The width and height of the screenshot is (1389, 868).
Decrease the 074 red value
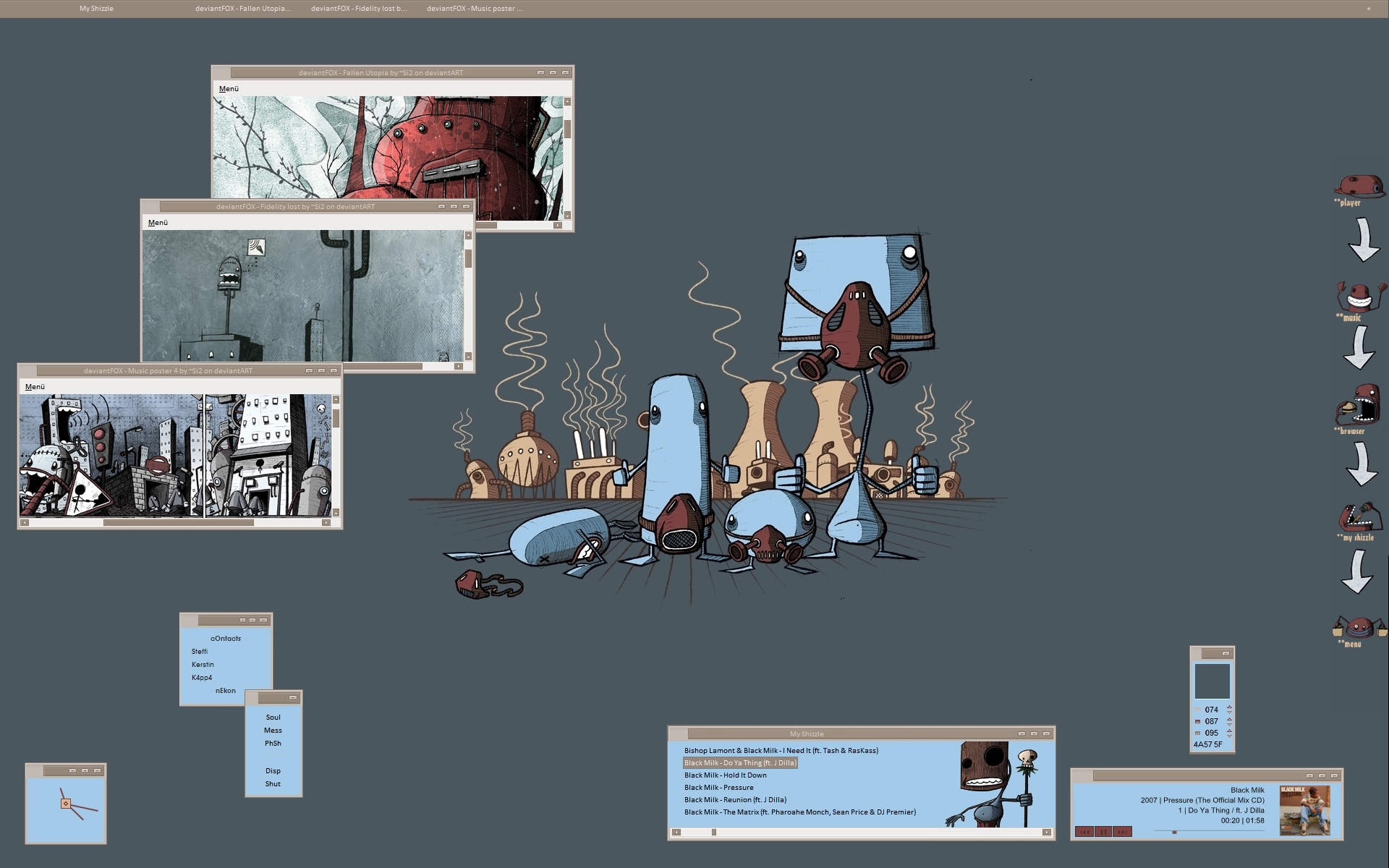(1229, 712)
